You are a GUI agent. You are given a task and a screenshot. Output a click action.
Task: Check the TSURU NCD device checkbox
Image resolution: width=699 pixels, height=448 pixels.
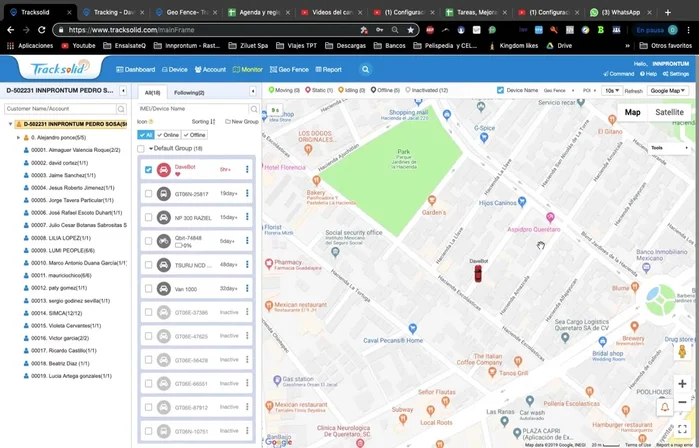[x=148, y=265]
